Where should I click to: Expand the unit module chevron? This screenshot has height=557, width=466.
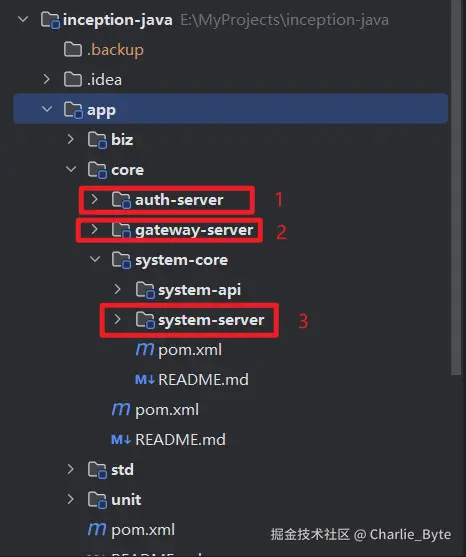[x=70, y=499]
